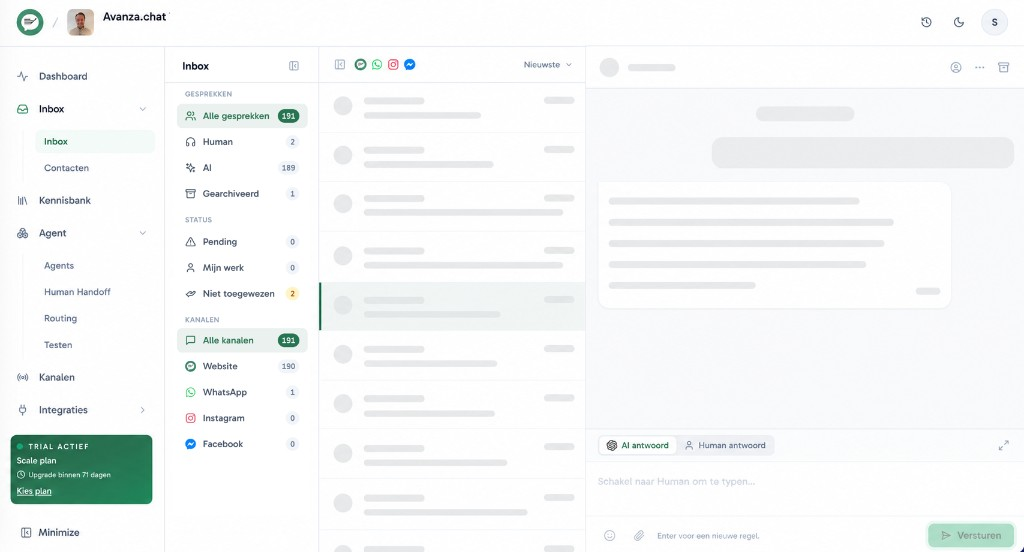Switch to Human antwoord tab
This screenshot has width=1024, height=552.
tap(725, 446)
